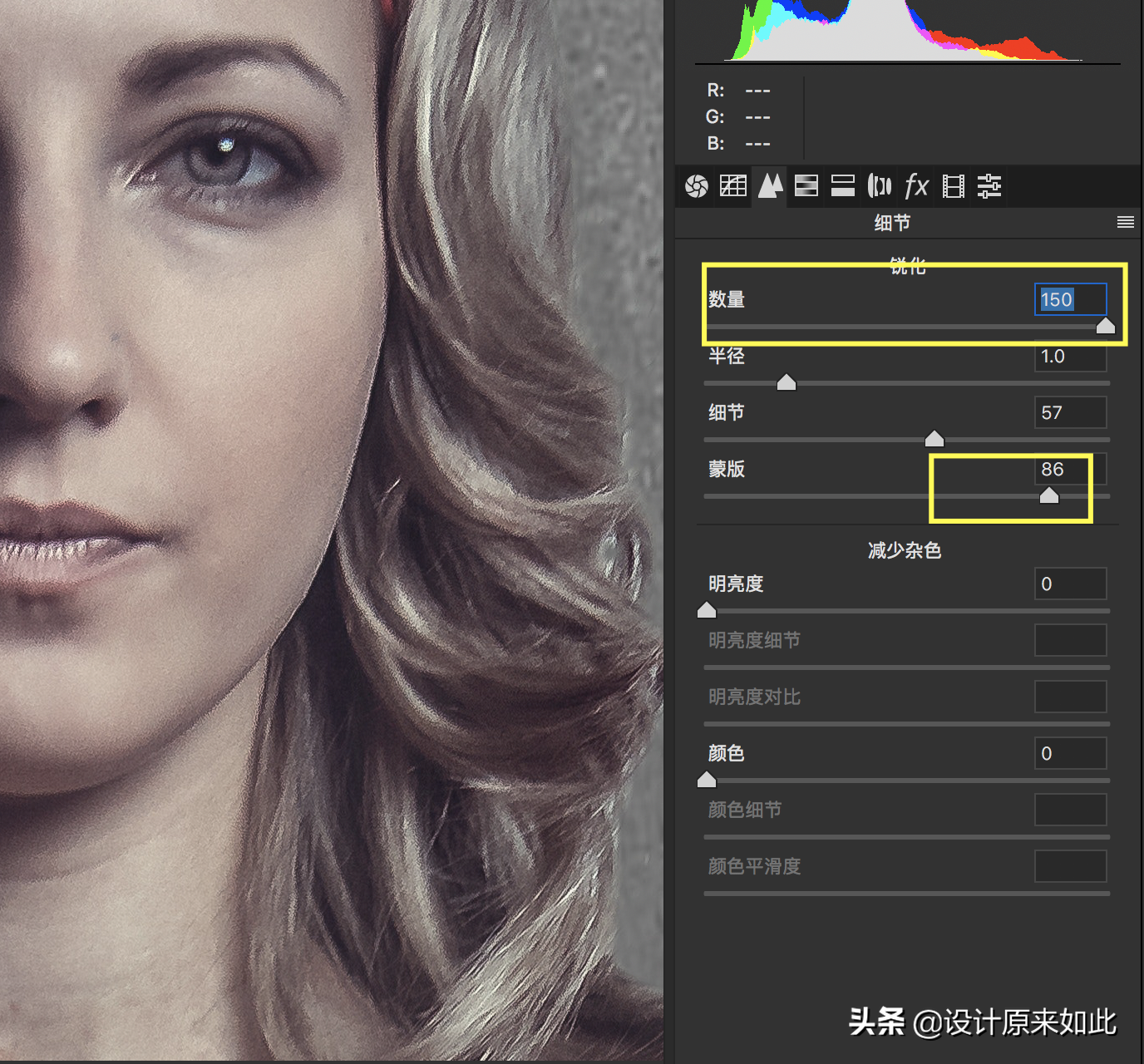Viewport: 1144px width, 1064px height.
Task: Click the 明亮度 luminance slider handle
Action: click(707, 610)
